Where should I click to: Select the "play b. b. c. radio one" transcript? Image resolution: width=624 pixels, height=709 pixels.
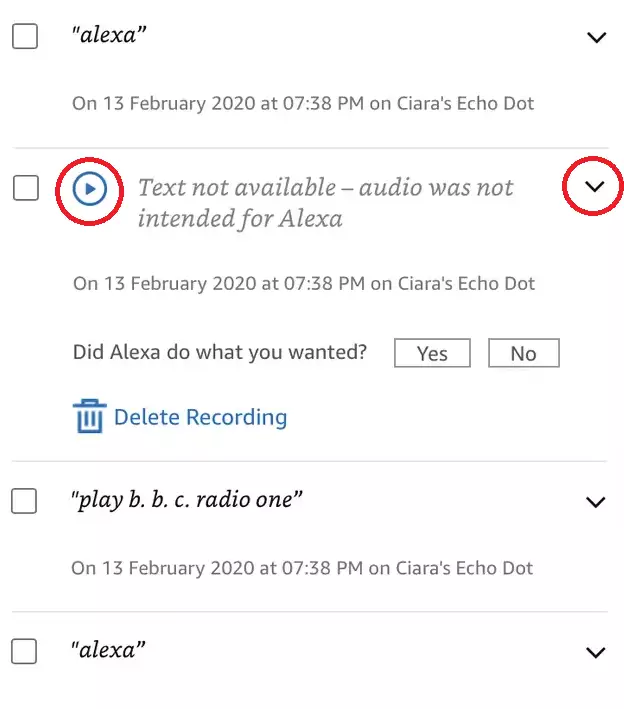[186, 501]
